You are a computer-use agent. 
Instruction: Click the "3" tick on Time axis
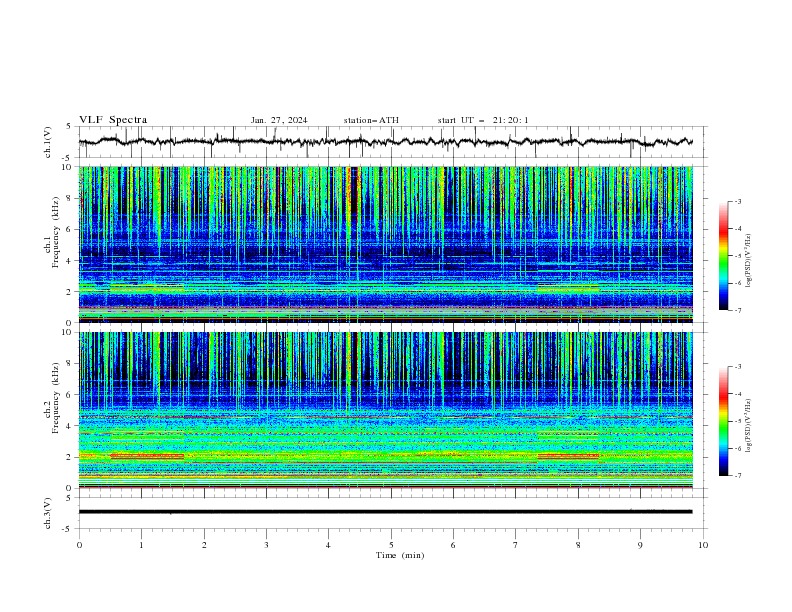(x=266, y=545)
